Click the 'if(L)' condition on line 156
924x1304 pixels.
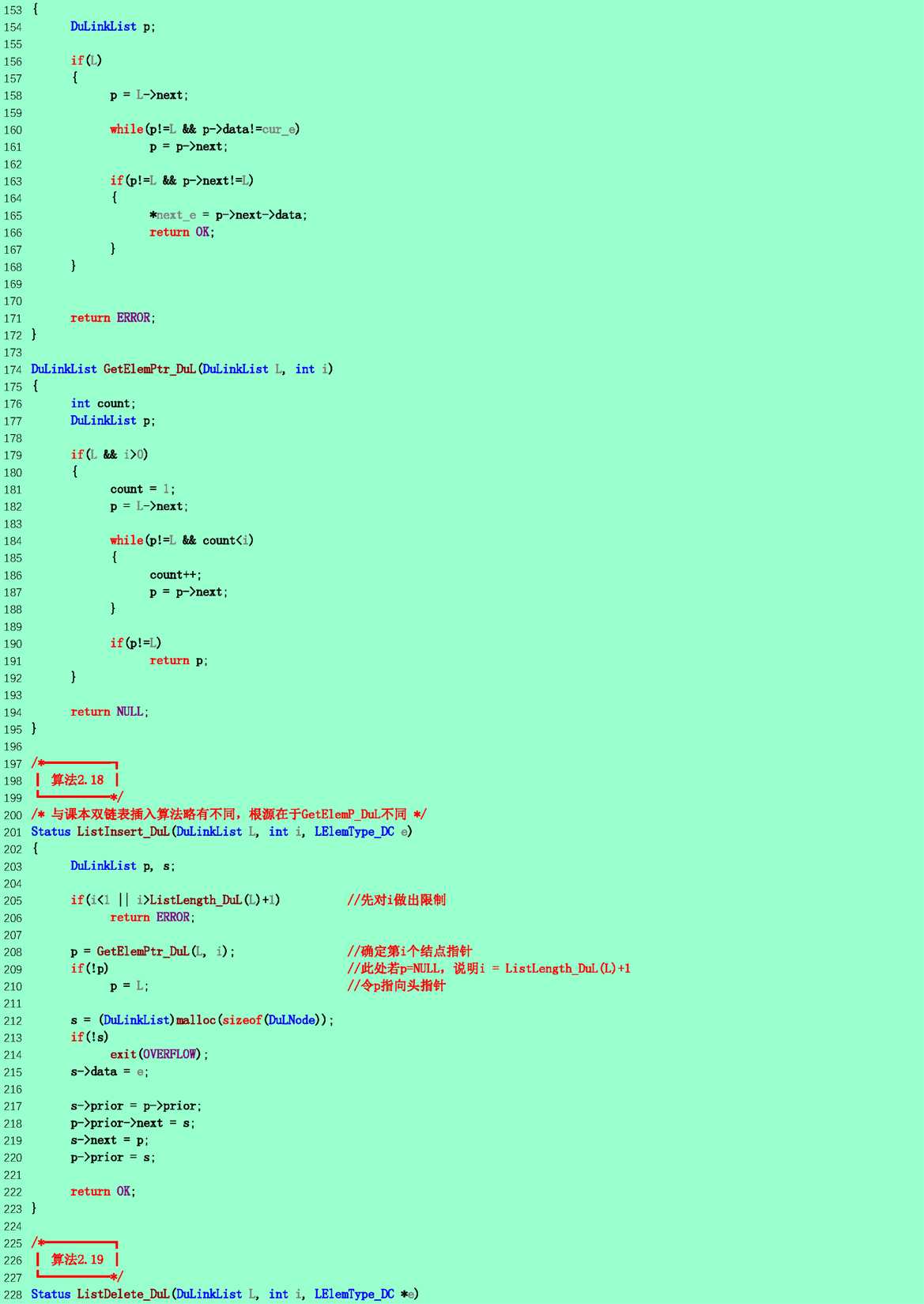[87, 61]
